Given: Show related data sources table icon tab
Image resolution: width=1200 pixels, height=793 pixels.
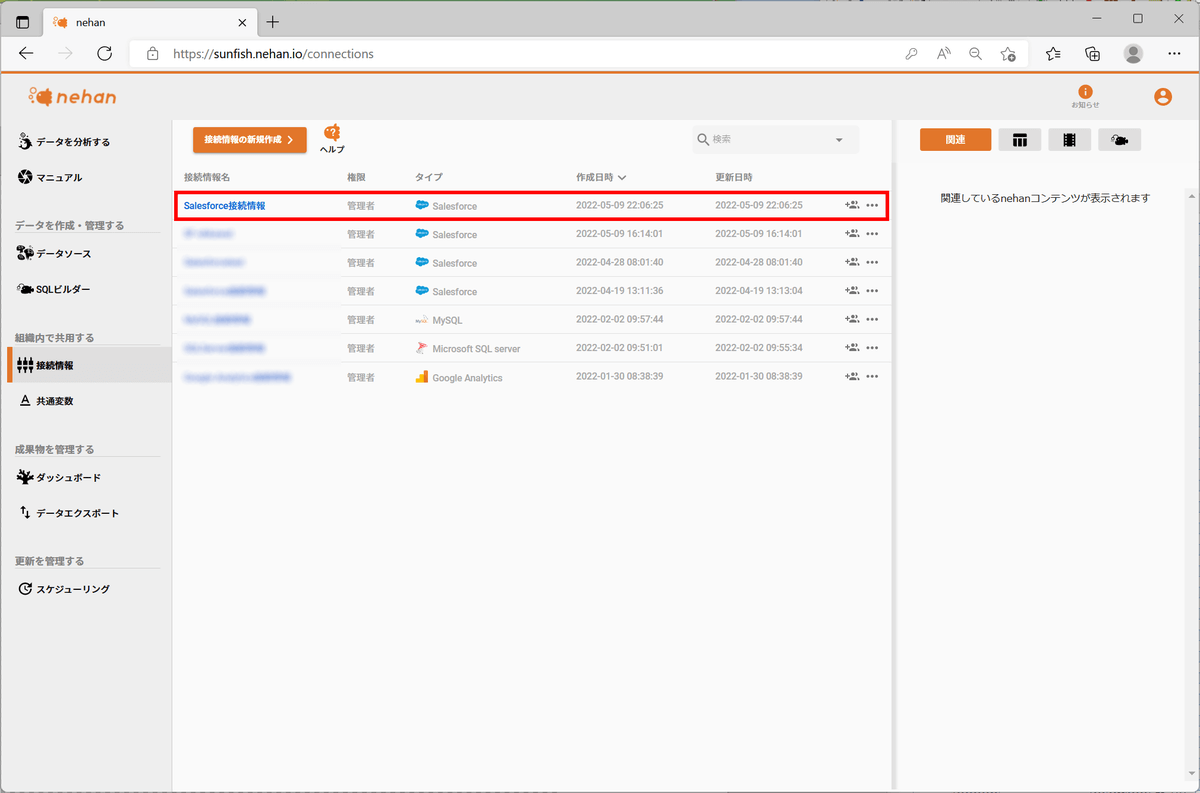Looking at the screenshot, I should coord(1020,140).
